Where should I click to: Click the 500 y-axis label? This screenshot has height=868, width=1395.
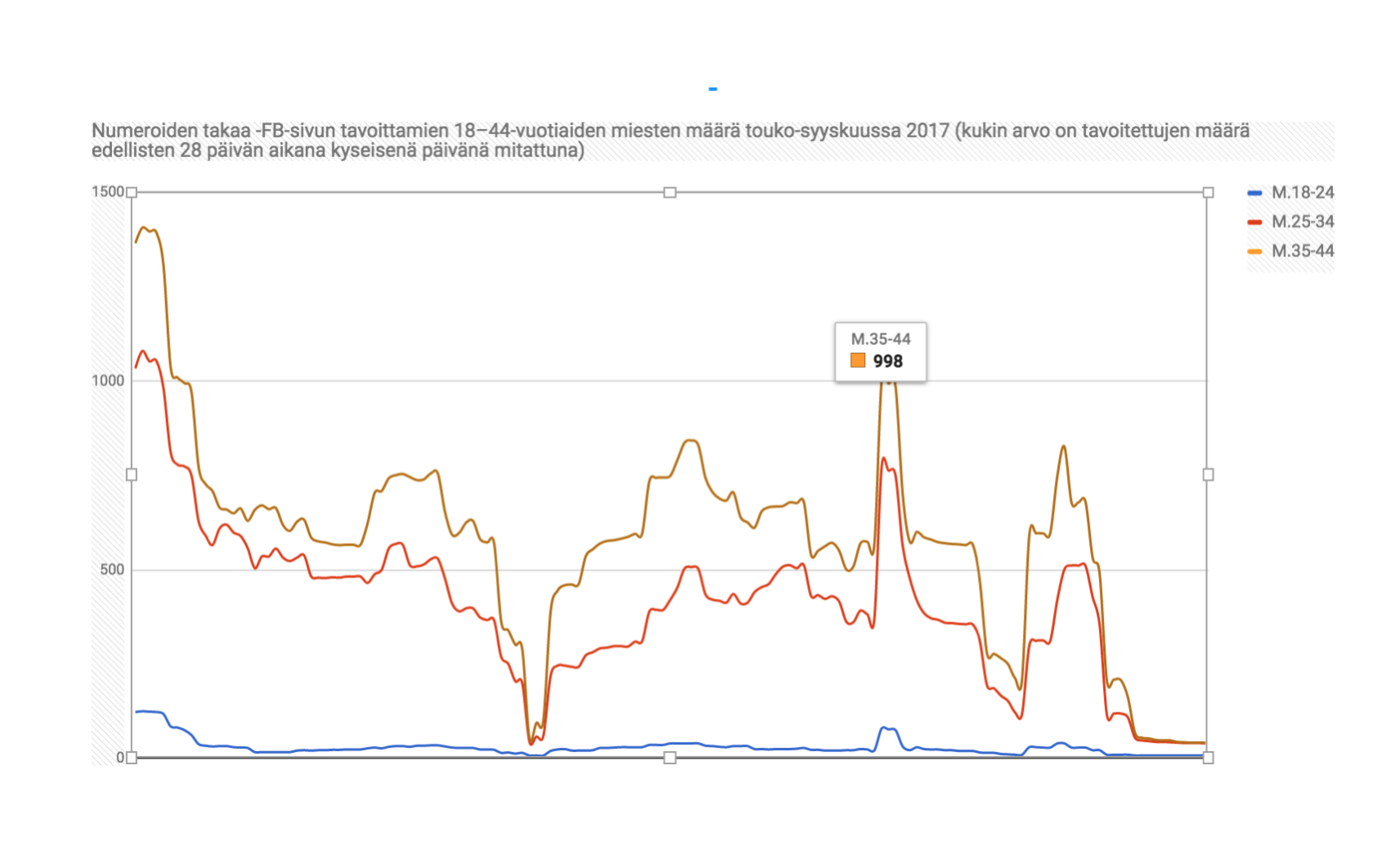point(112,570)
